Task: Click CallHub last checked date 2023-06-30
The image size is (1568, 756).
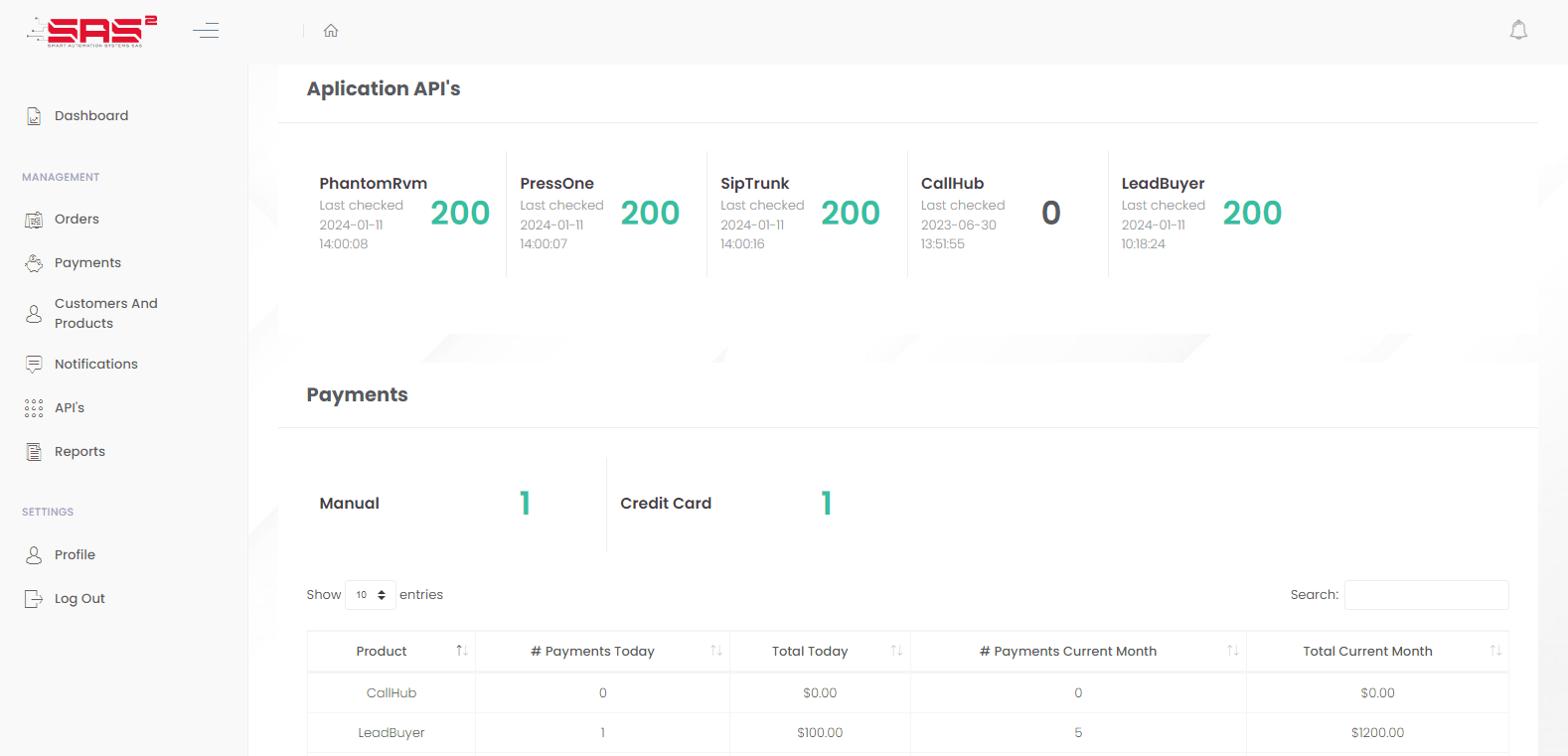Action: [959, 226]
